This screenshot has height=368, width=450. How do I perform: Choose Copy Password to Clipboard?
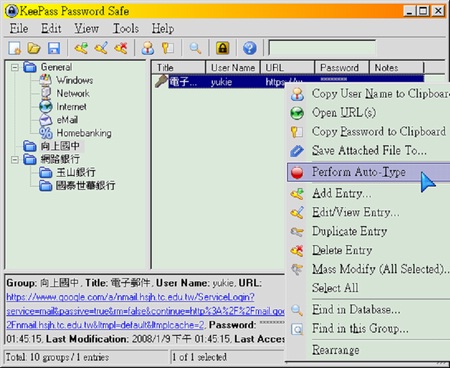tap(368, 132)
